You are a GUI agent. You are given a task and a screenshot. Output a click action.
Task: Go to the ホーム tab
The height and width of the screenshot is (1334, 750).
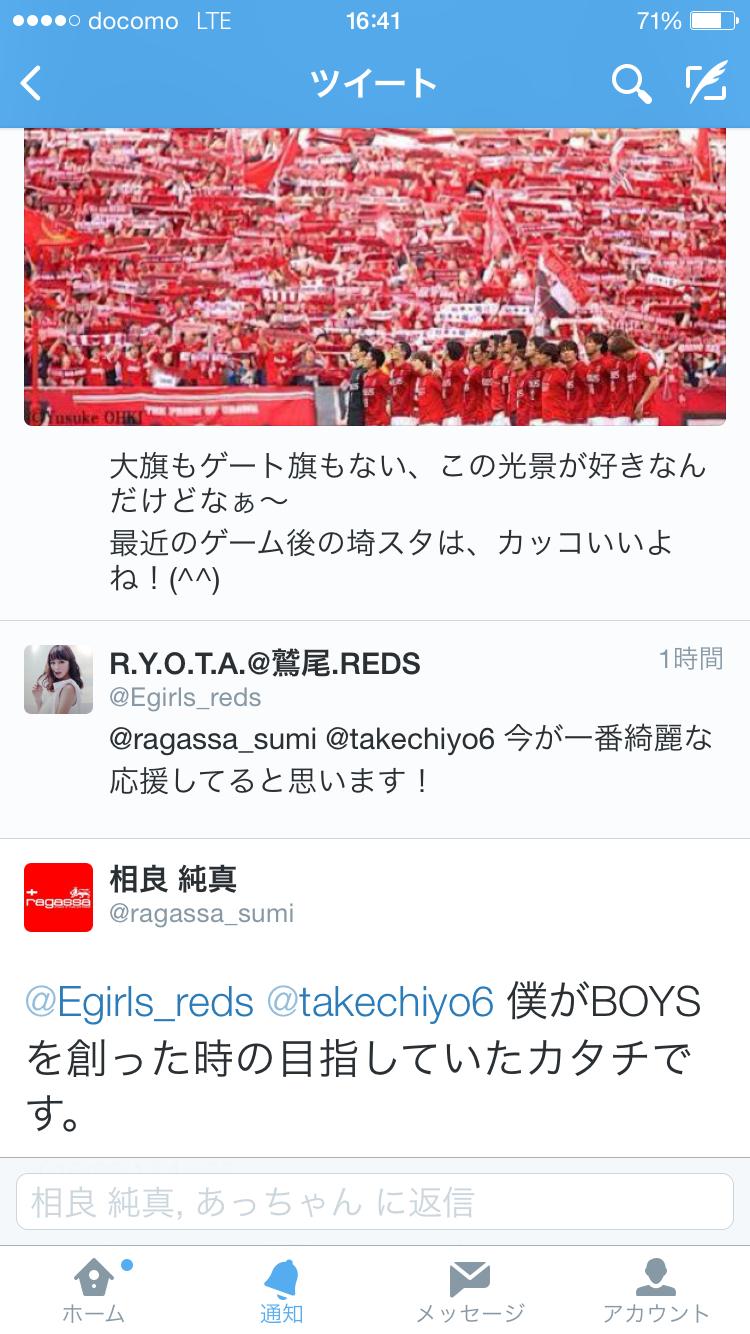[x=94, y=1291]
